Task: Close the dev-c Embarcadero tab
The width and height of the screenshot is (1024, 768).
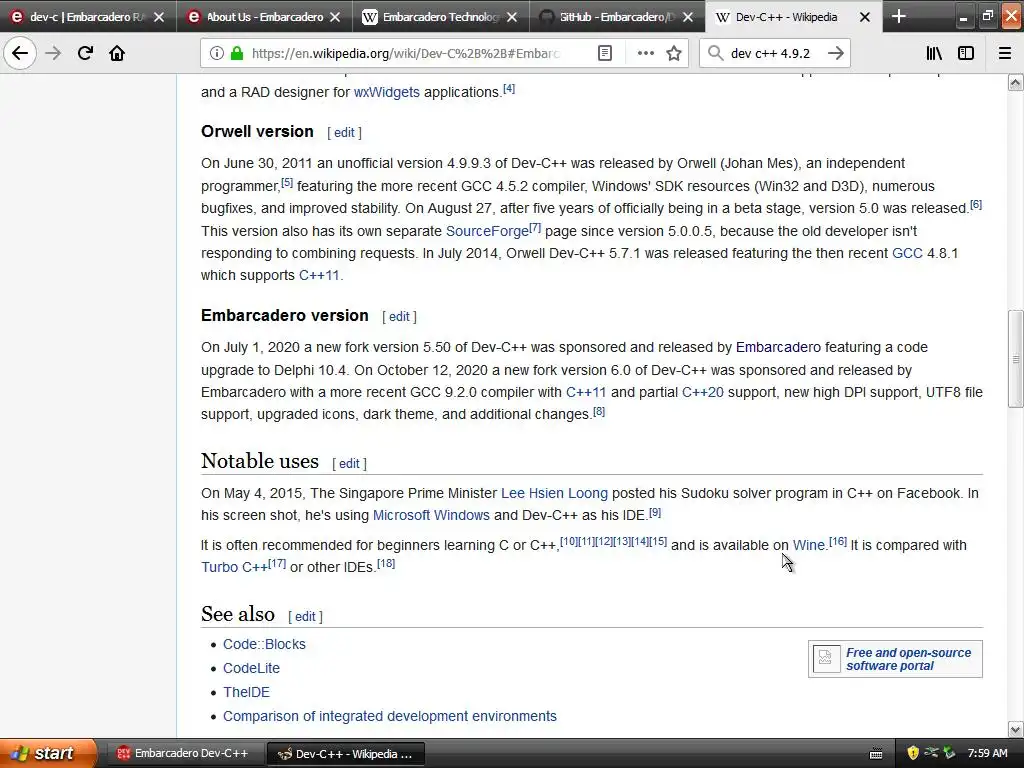Action: click(159, 17)
